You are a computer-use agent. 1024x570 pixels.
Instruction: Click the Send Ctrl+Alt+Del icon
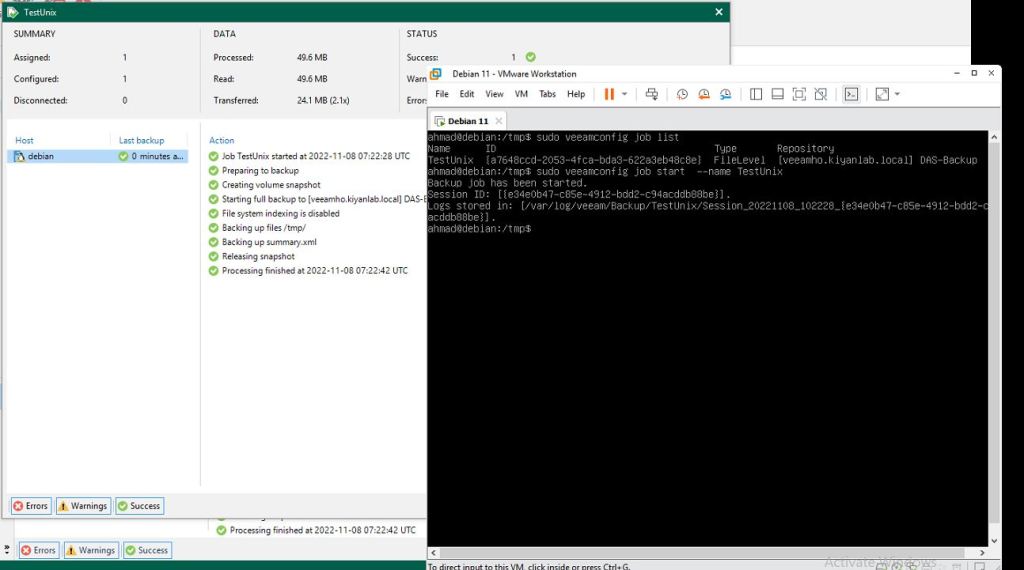coord(652,94)
